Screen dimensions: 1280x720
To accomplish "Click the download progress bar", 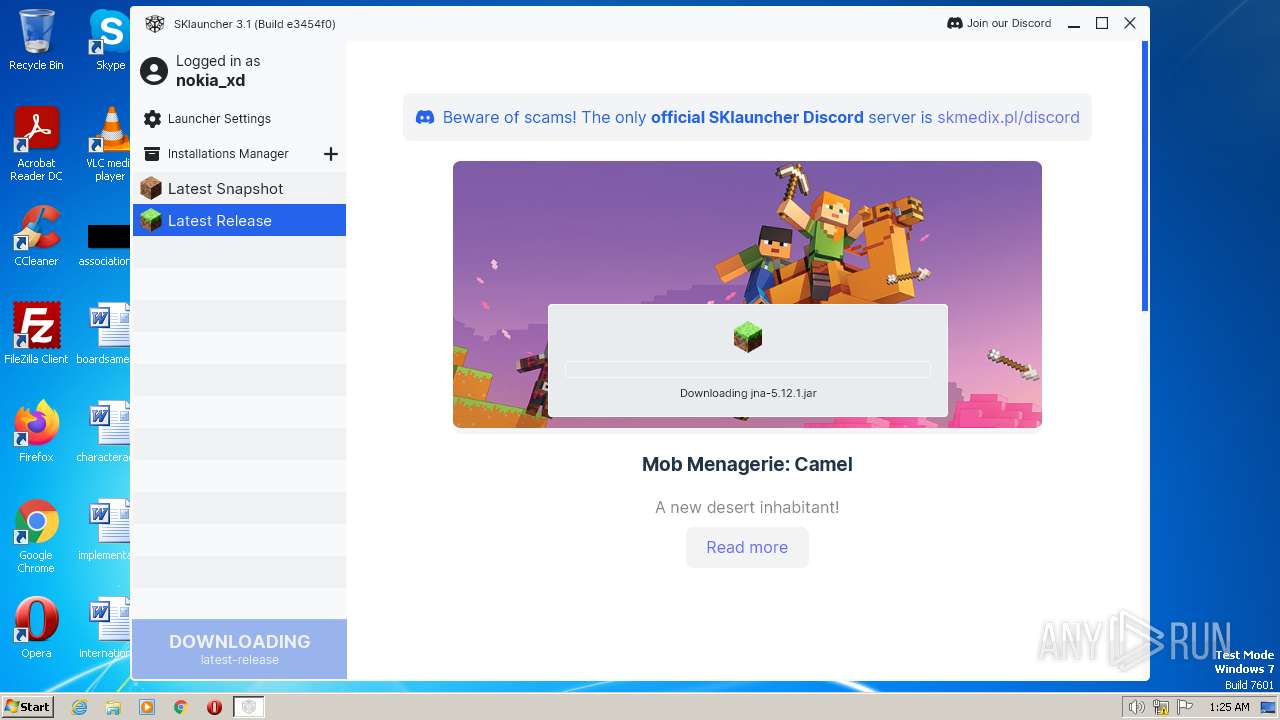I will tap(748, 370).
